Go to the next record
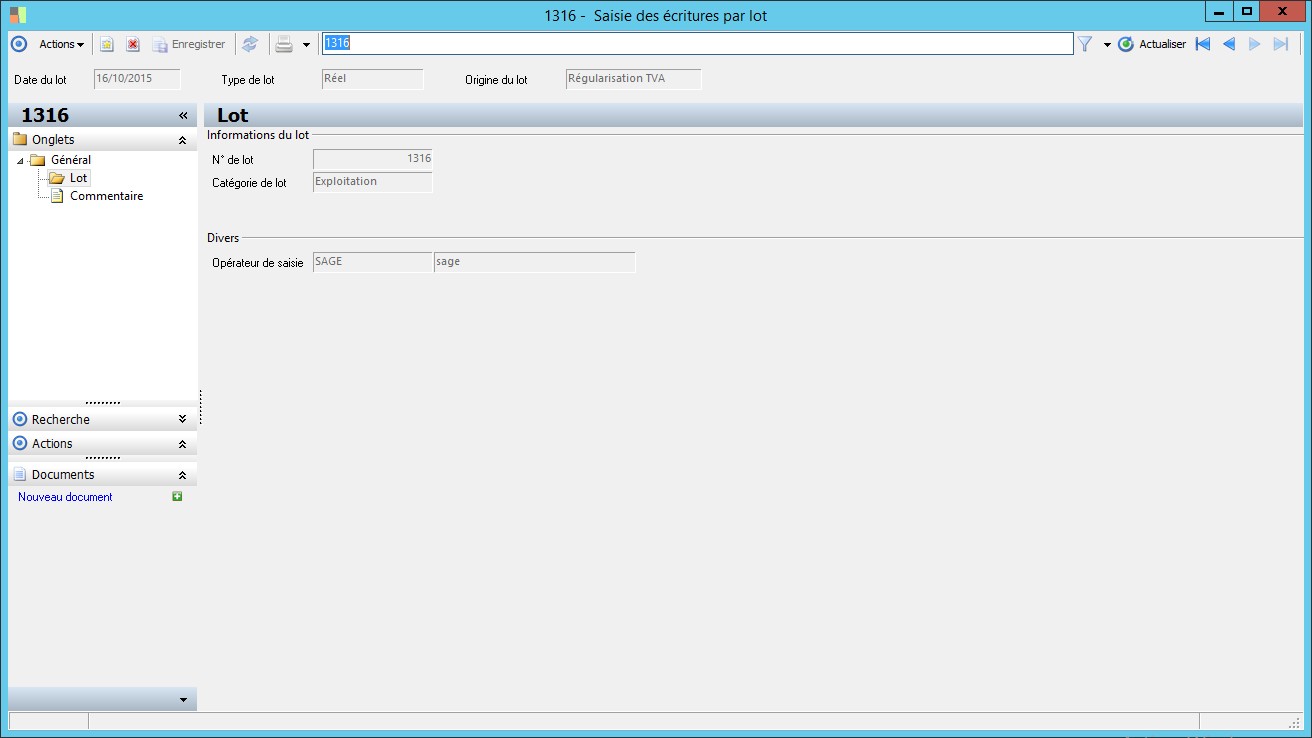The image size is (1312, 738). [x=1255, y=44]
